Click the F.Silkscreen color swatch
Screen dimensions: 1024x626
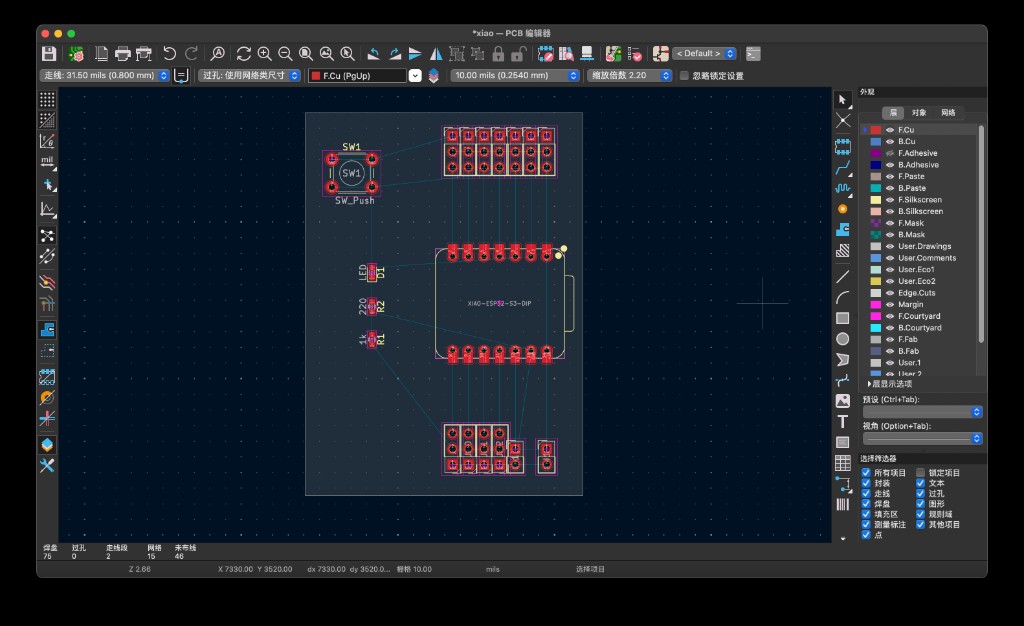tap(876, 200)
